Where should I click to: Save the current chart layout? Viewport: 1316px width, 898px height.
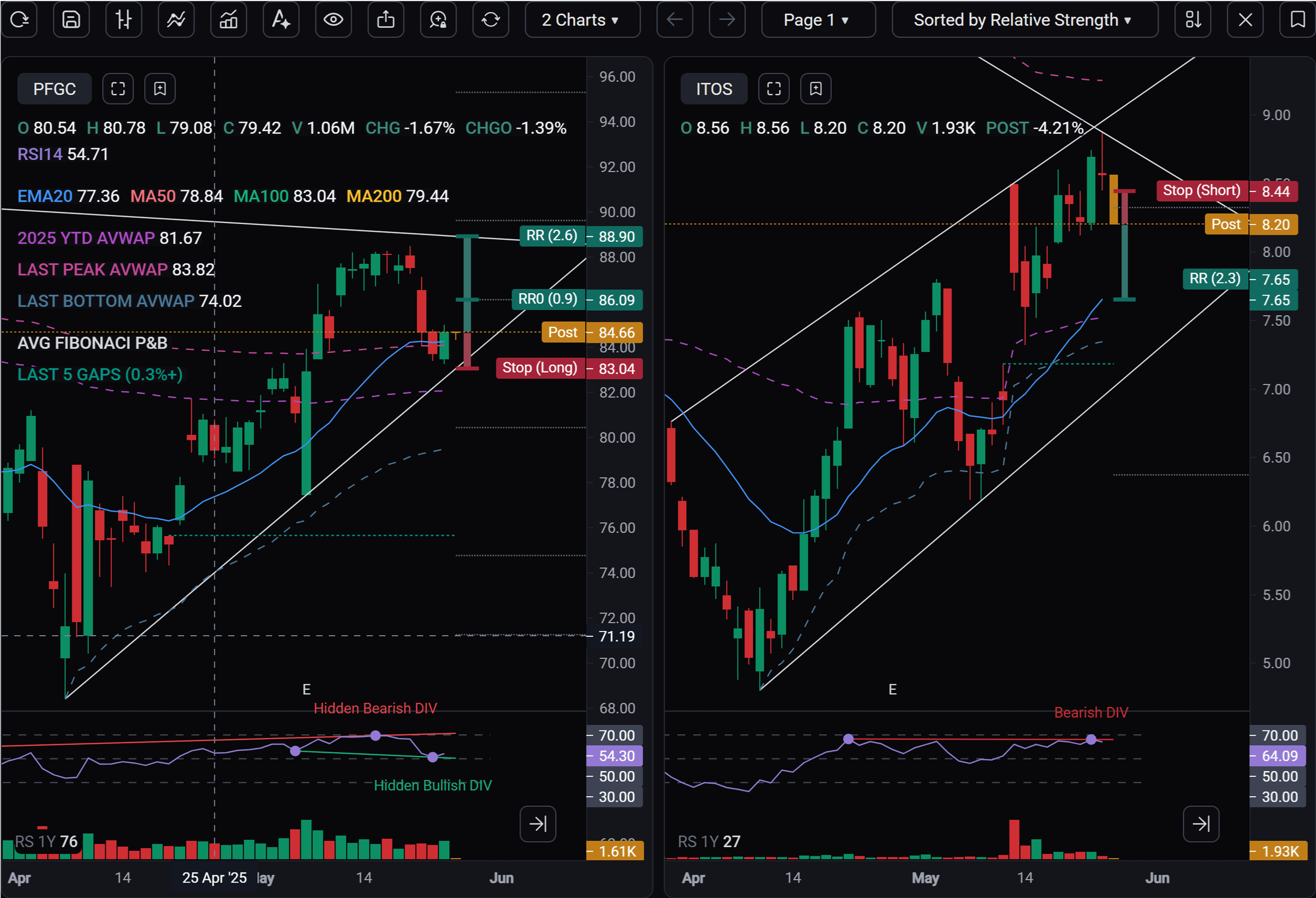point(71,20)
